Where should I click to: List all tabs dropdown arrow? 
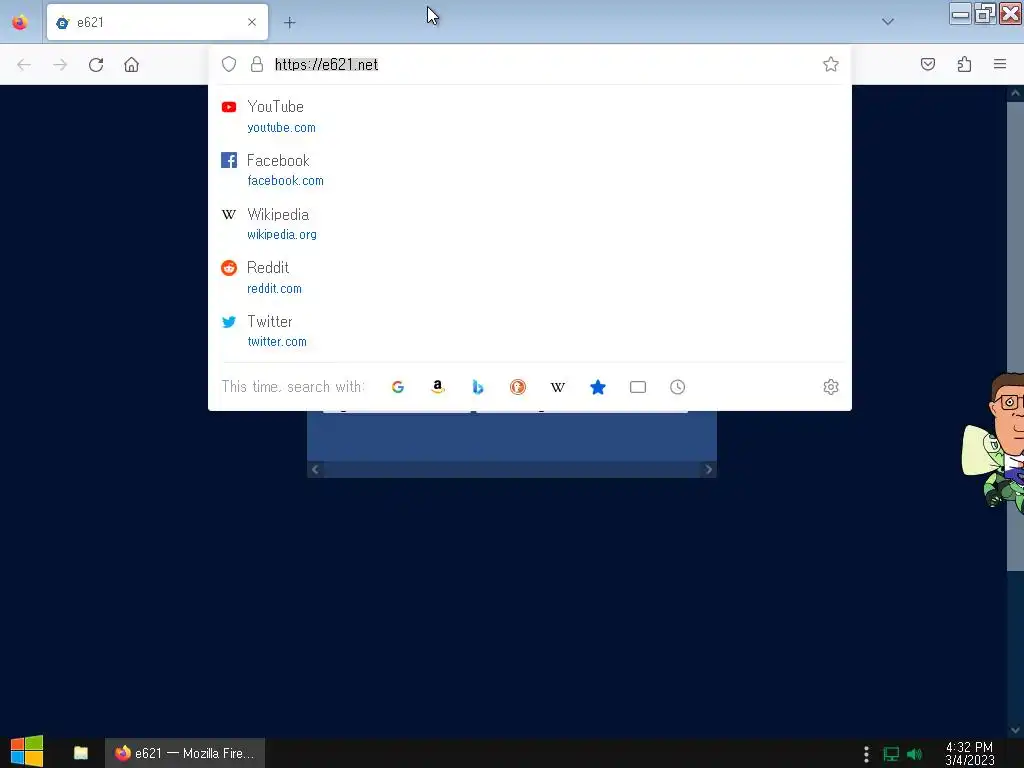(x=888, y=22)
